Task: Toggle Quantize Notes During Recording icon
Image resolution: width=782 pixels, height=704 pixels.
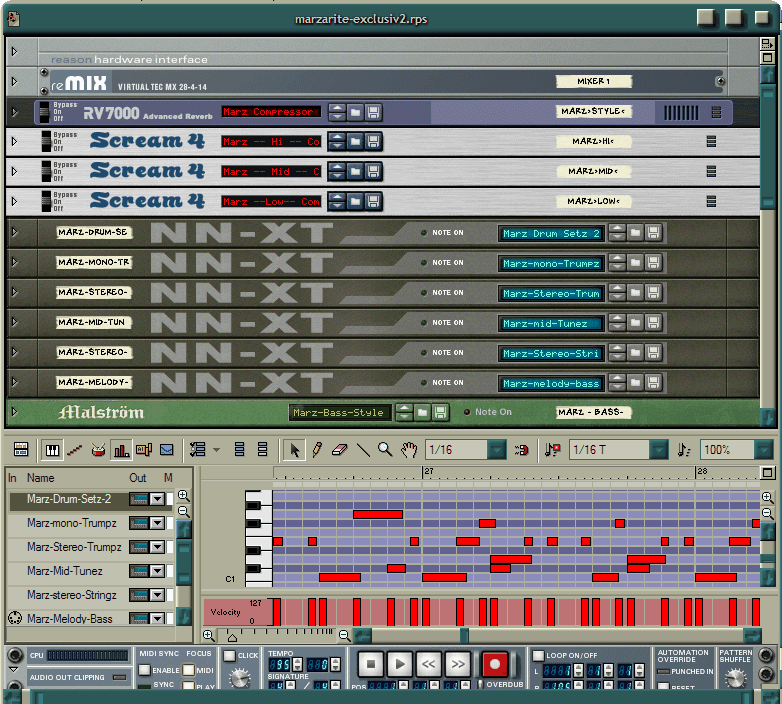Action: click(552, 450)
